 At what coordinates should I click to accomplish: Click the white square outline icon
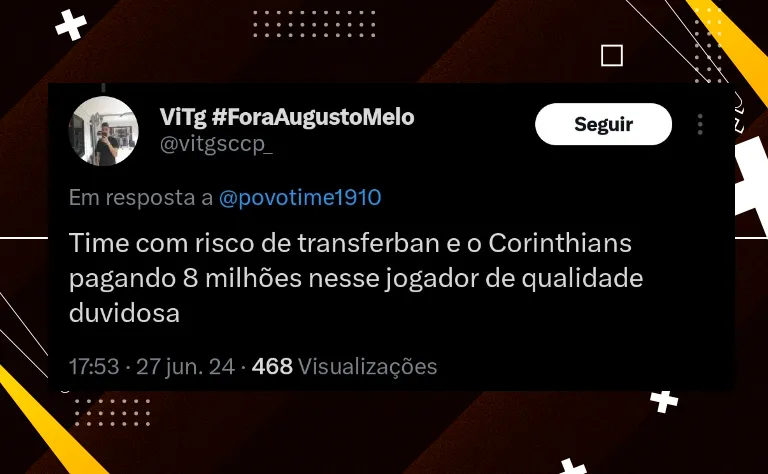click(612, 55)
